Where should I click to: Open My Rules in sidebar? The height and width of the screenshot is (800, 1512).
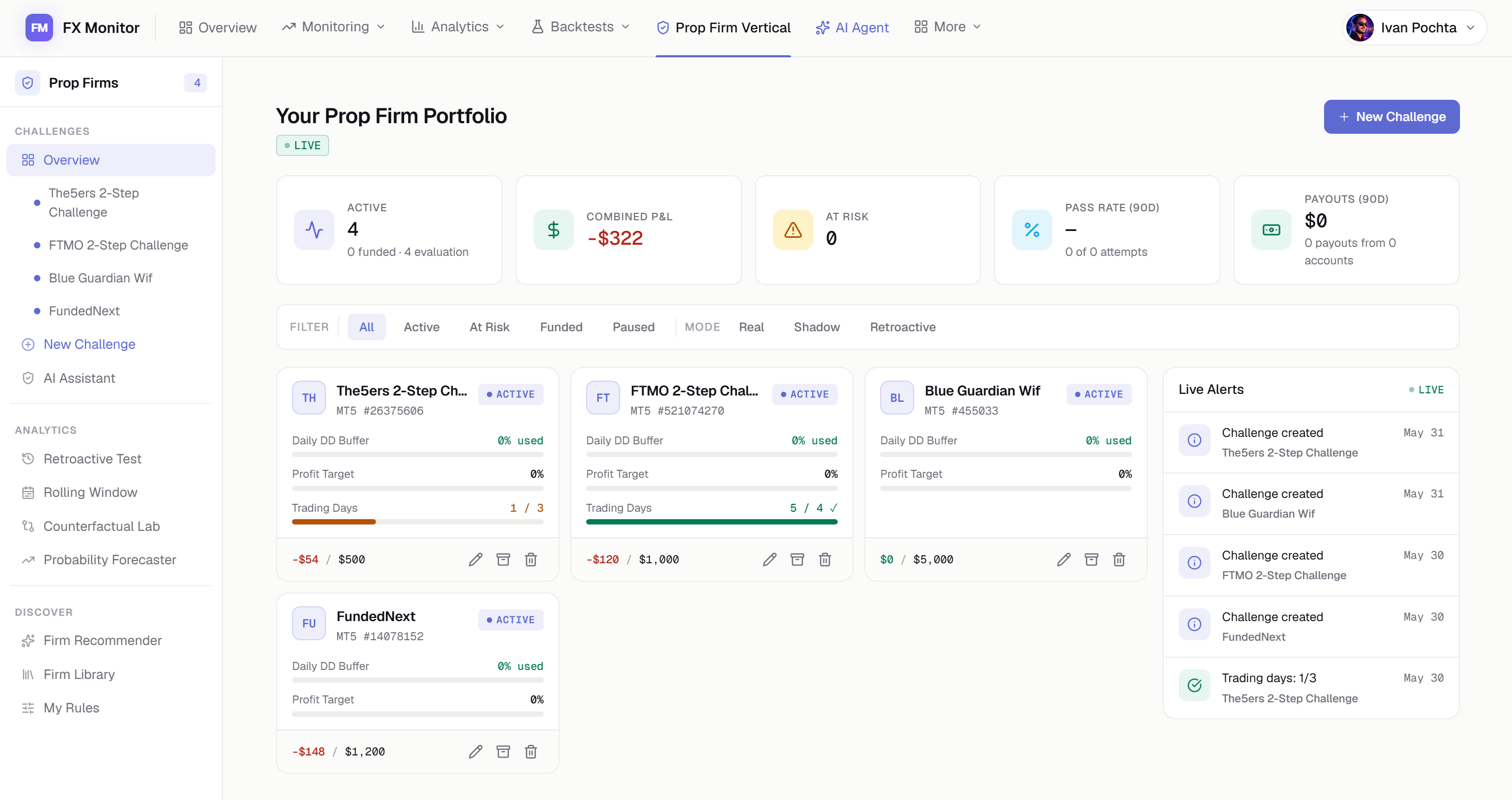point(111,708)
